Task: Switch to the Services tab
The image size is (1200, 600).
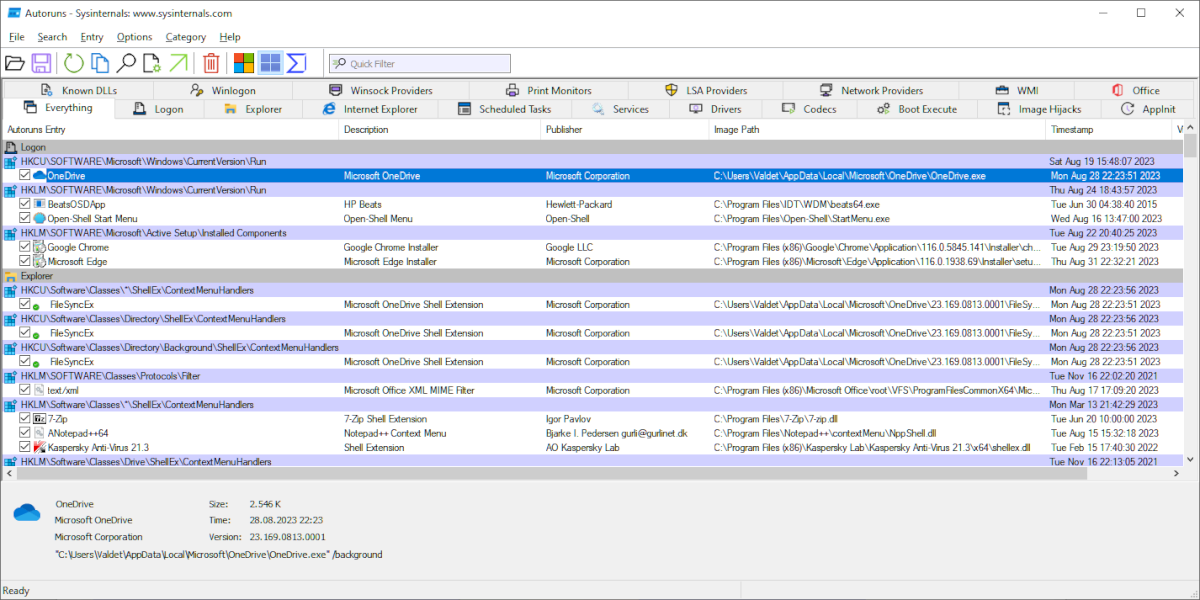Action: 620,109
